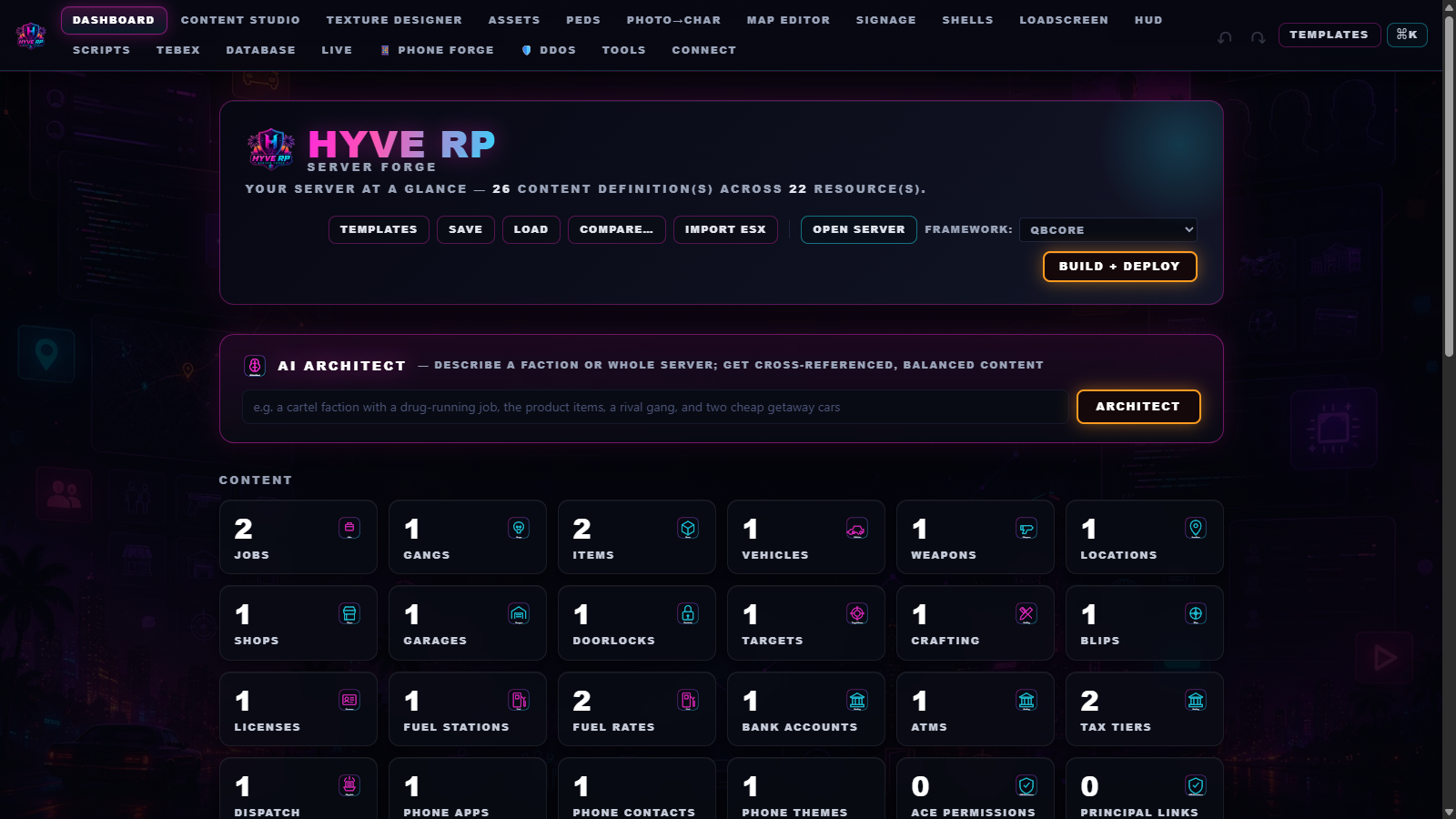Select the Dashboard tab

tap(114, 20)
